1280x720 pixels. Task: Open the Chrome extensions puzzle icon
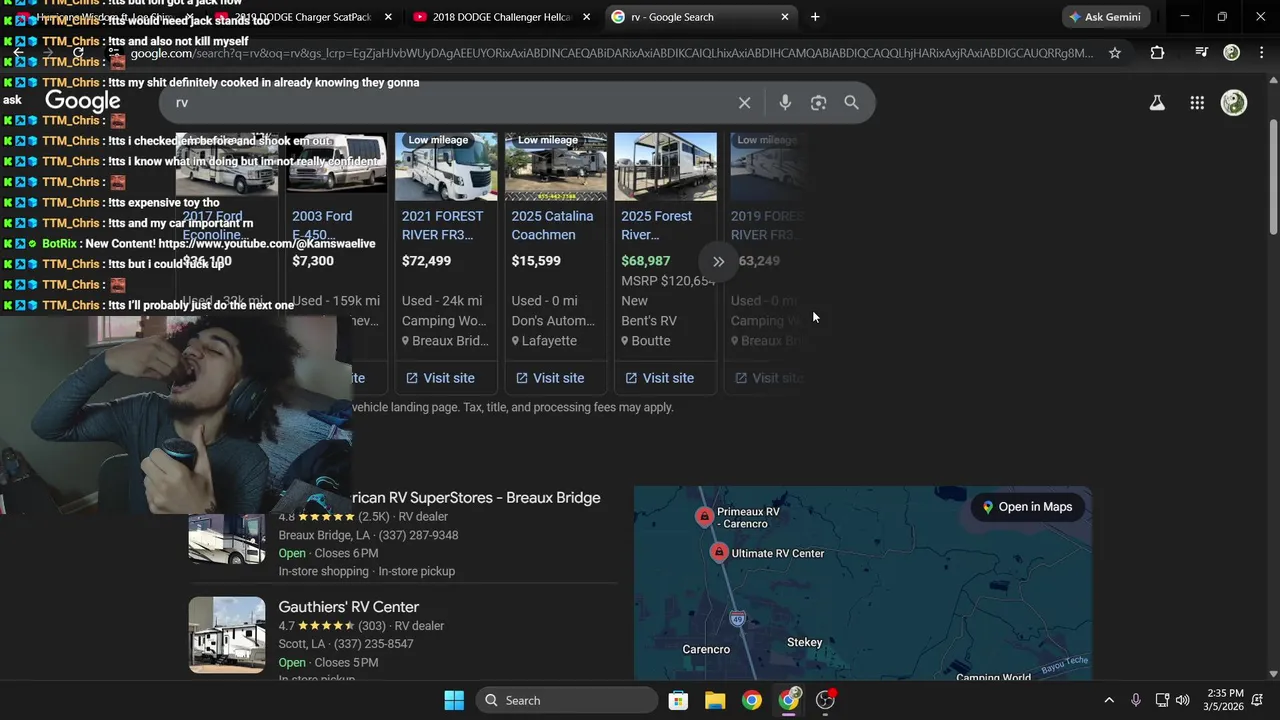[1157, 53]
